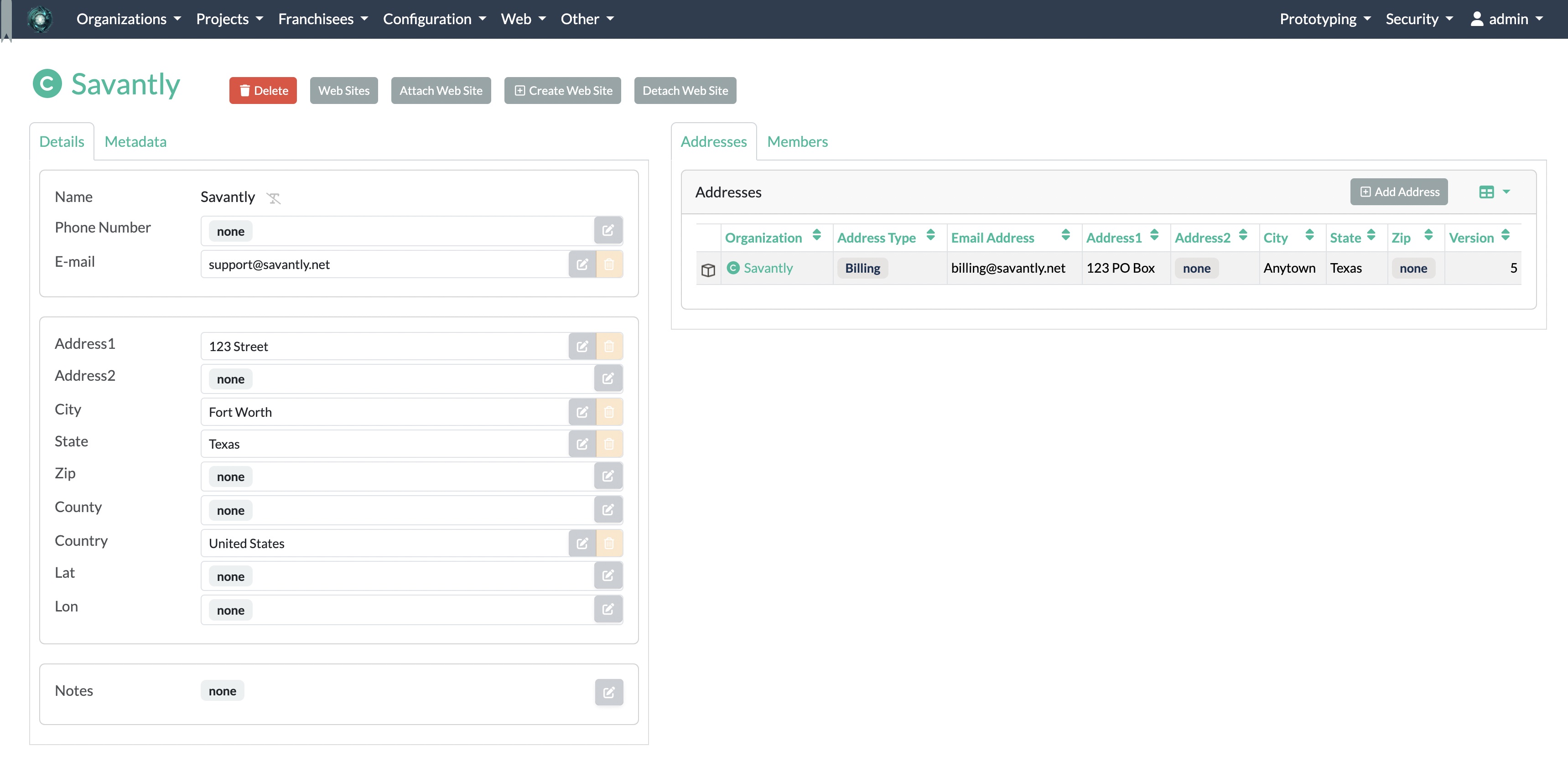Edit the Country field

tap(582, 544)
